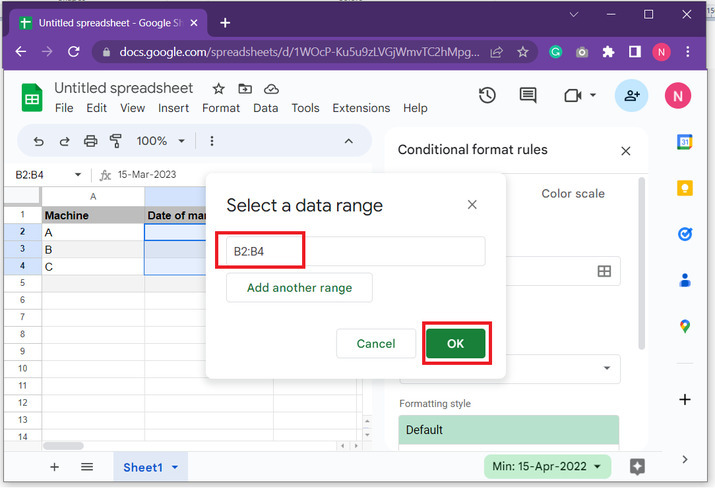715x492 pixels.
Task: Open the comments icon
Action: [x=528, y=95]
